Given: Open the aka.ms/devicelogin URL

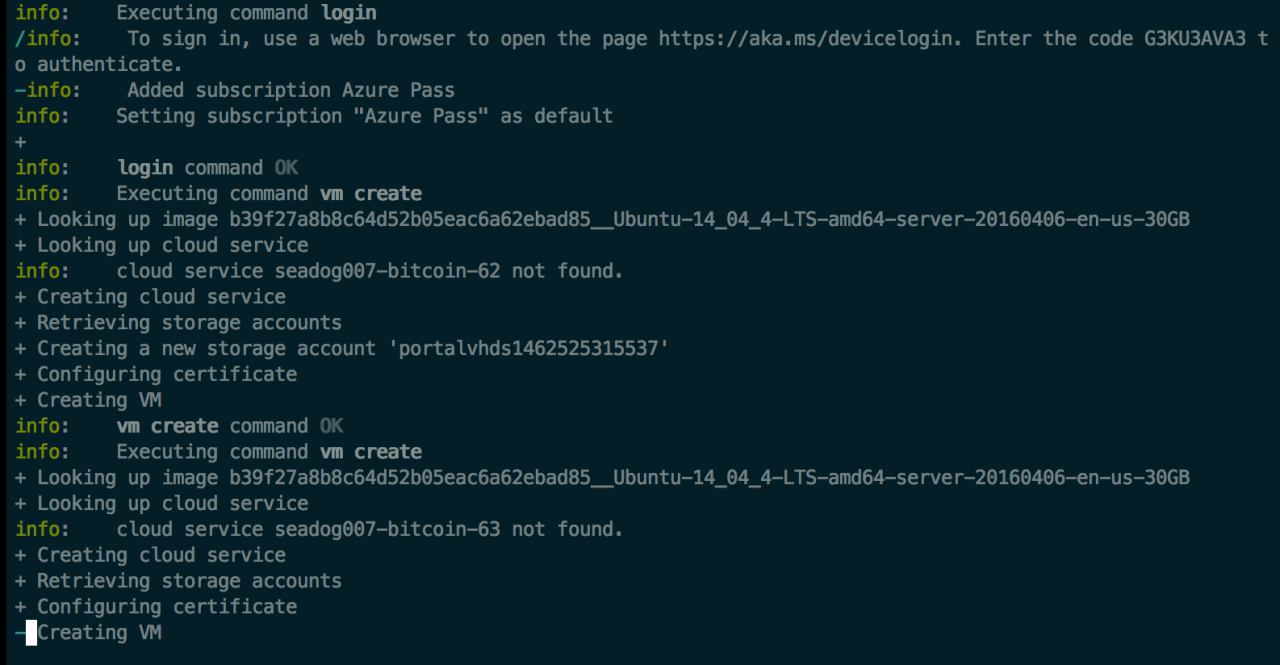Looking at the screenshot, I should coord(806,39).
